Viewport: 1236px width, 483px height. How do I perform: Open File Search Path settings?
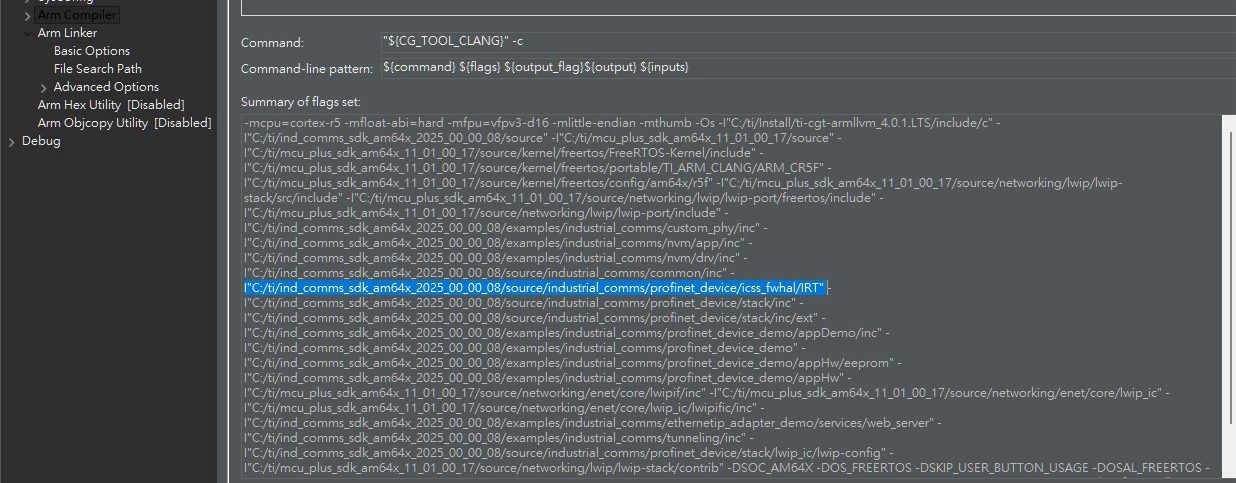[98, 69]
